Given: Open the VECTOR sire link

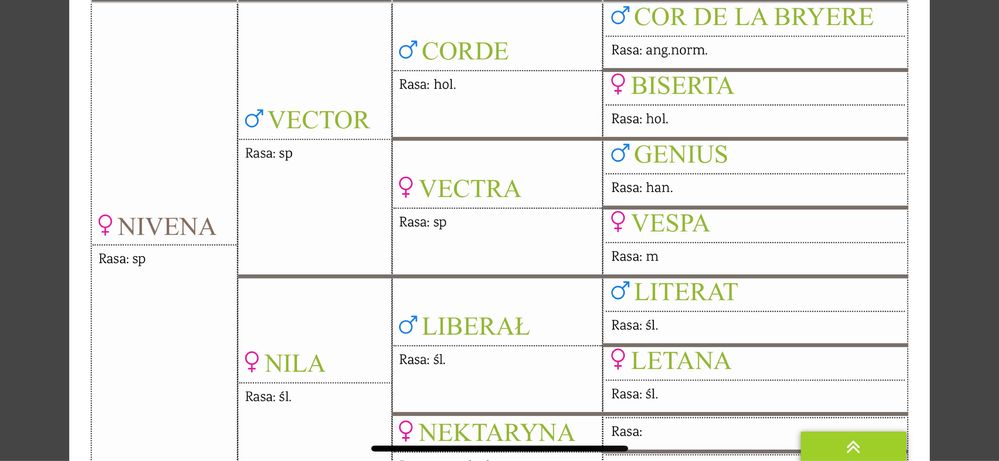Looking at the screenshot, I should (x=319, y=120).
